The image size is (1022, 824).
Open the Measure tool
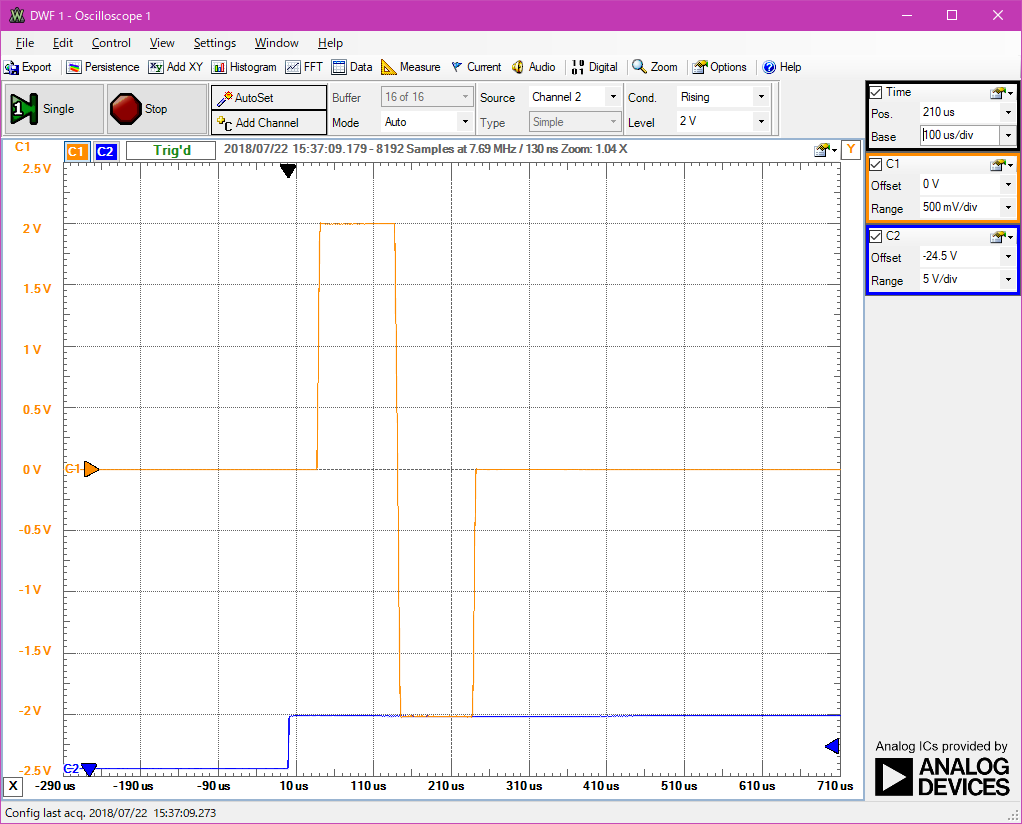(x=411, y=67)
